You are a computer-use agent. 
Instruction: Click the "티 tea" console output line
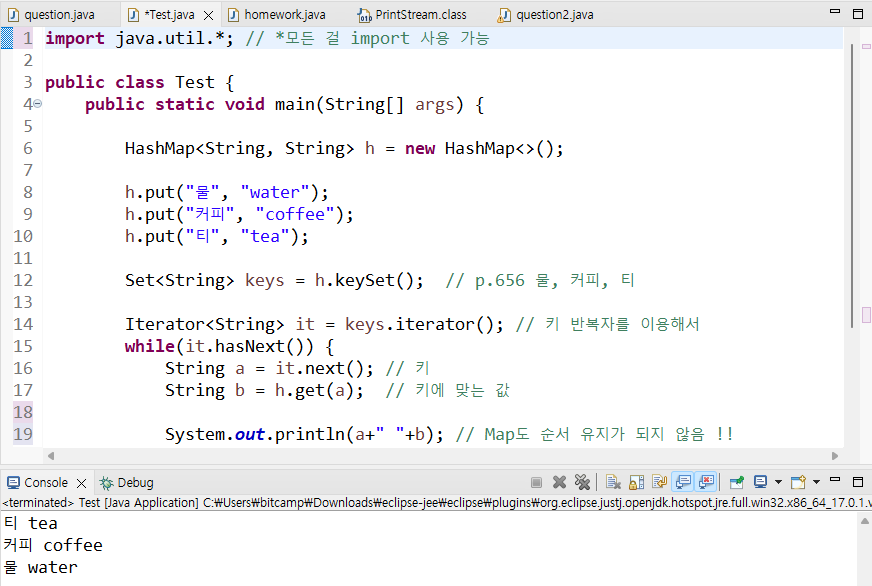(x=31, y=523)
